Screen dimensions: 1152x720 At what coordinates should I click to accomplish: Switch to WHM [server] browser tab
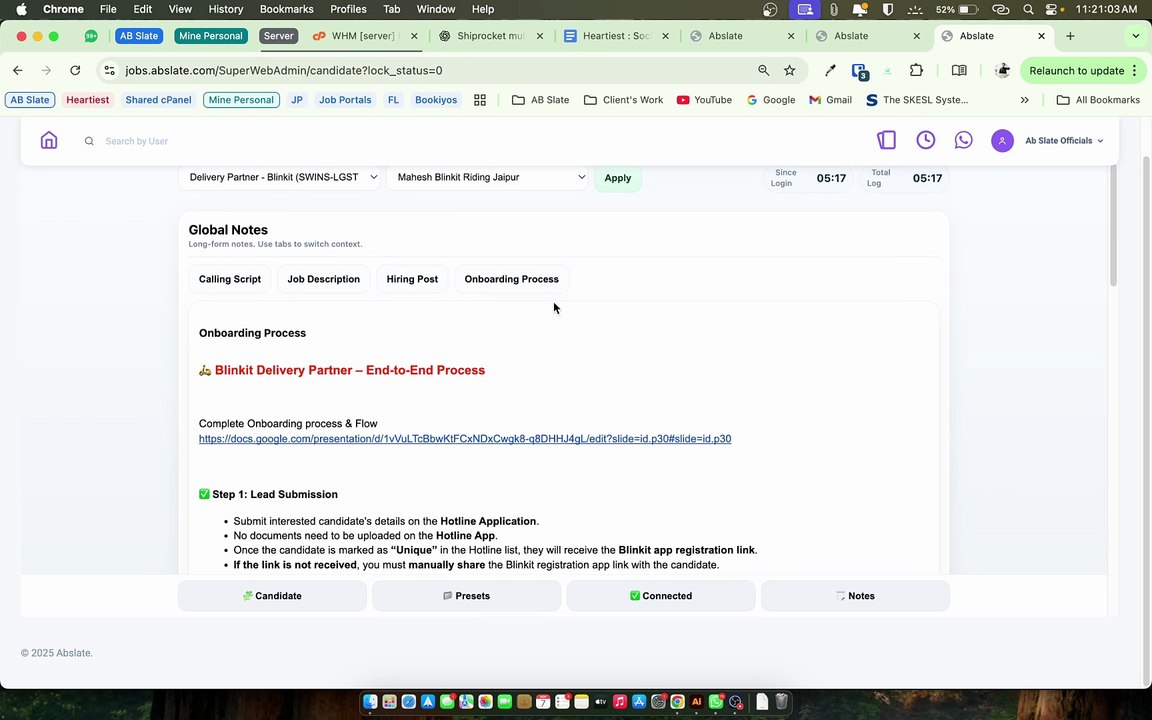click(x=366, y=36)
